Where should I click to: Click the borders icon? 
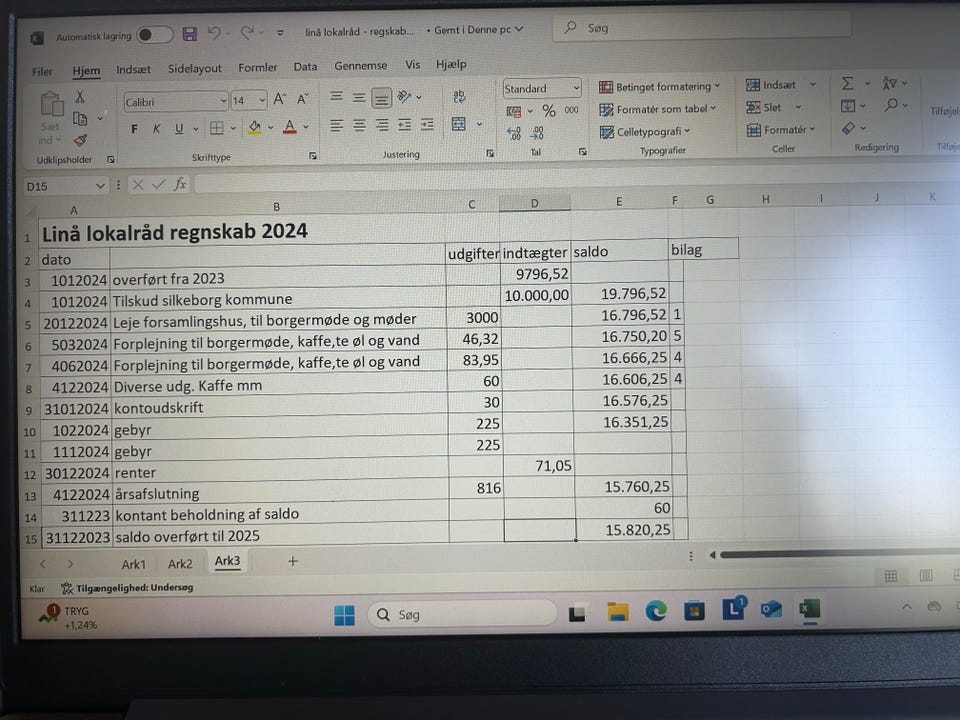(217, 127)
